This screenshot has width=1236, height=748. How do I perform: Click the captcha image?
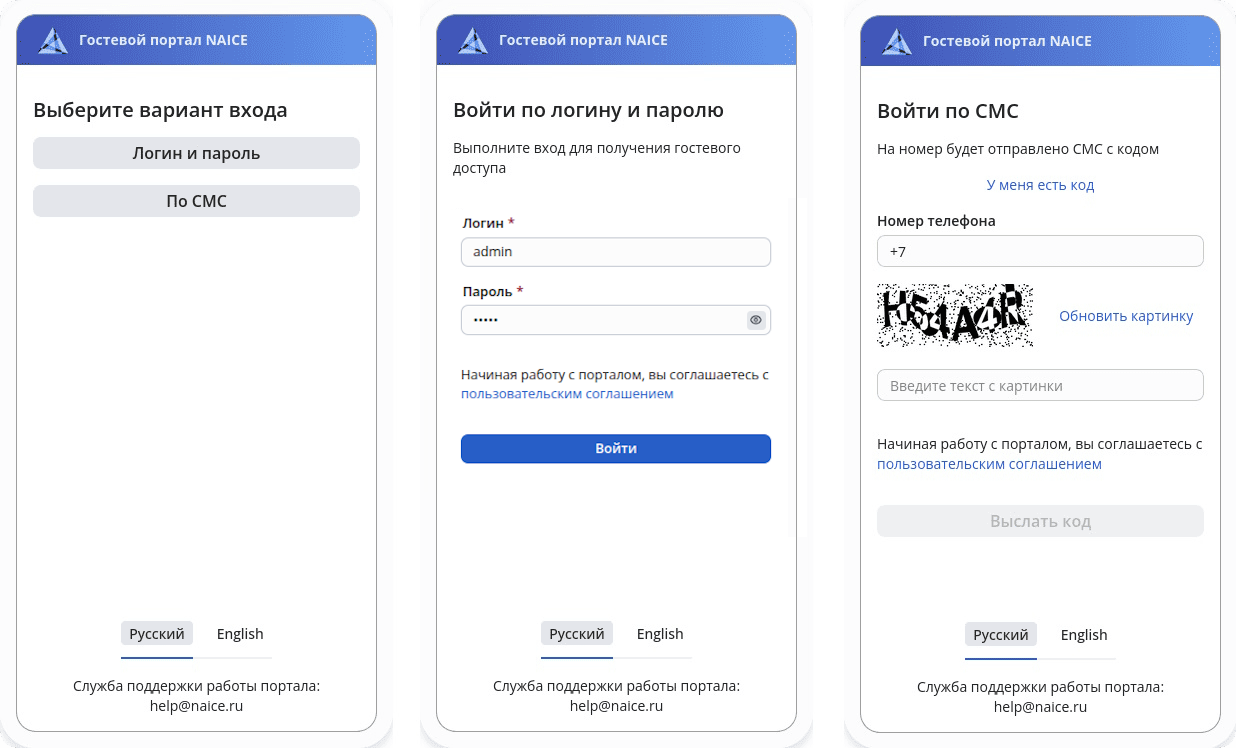pos(955,315)
